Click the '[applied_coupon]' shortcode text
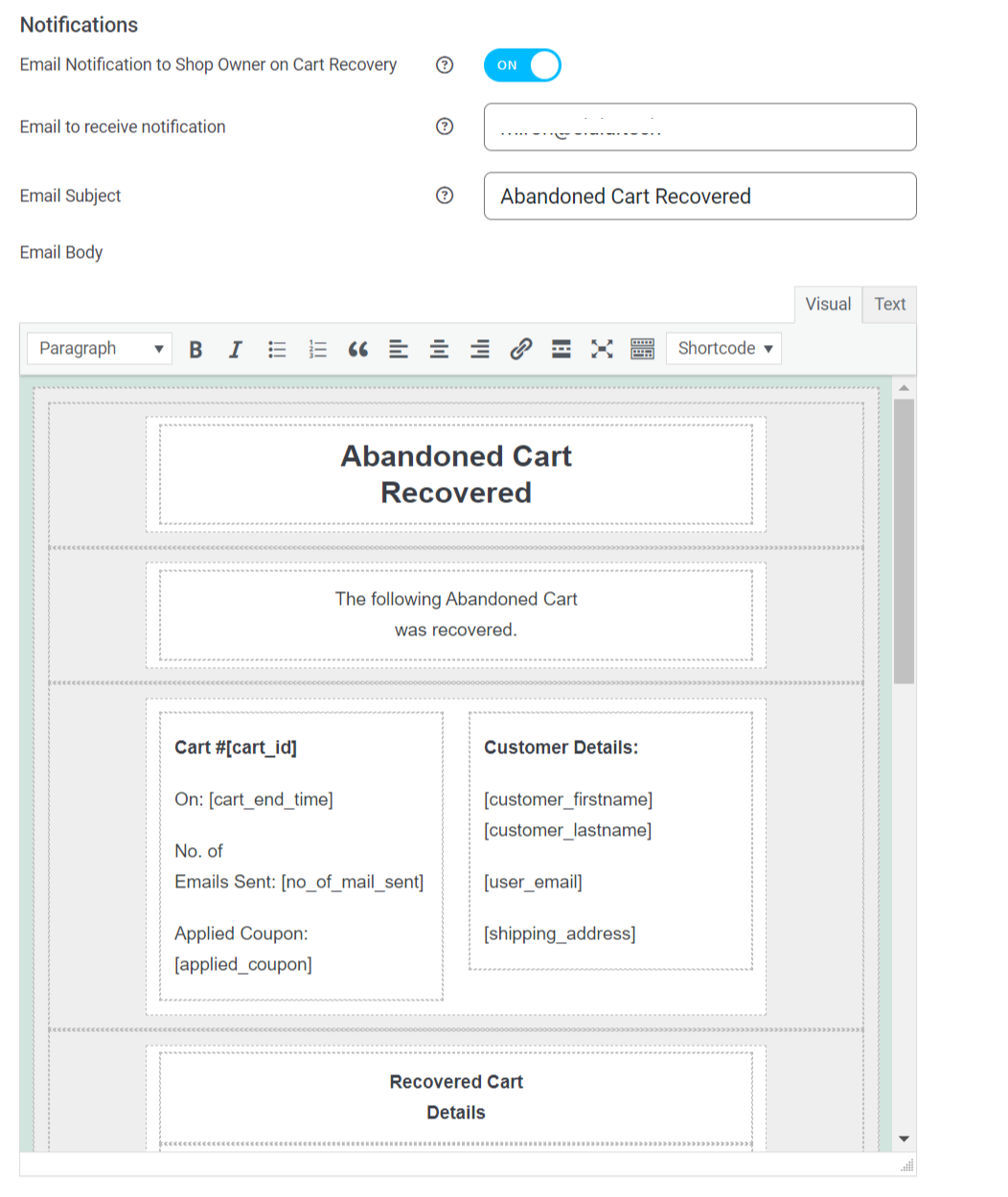Image resolution: width=1008 pixels, height=1197 pixels. click(243, 964)
